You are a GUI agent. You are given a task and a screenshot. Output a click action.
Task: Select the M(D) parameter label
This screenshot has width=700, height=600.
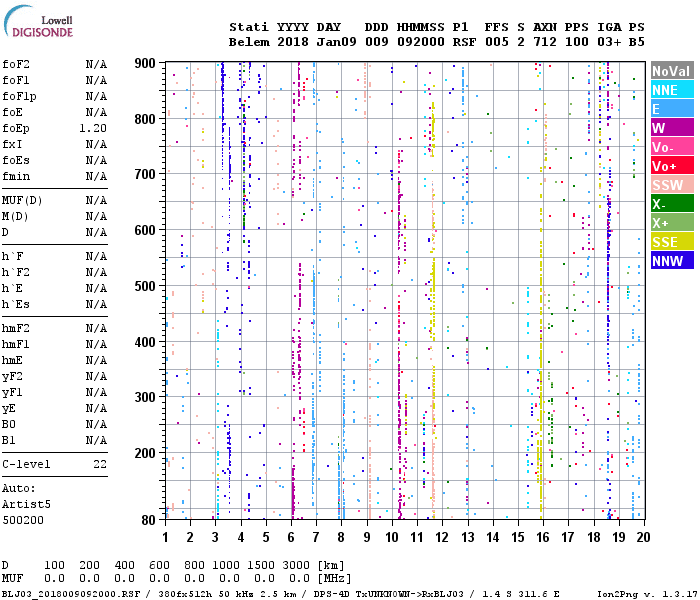[15, 217]
